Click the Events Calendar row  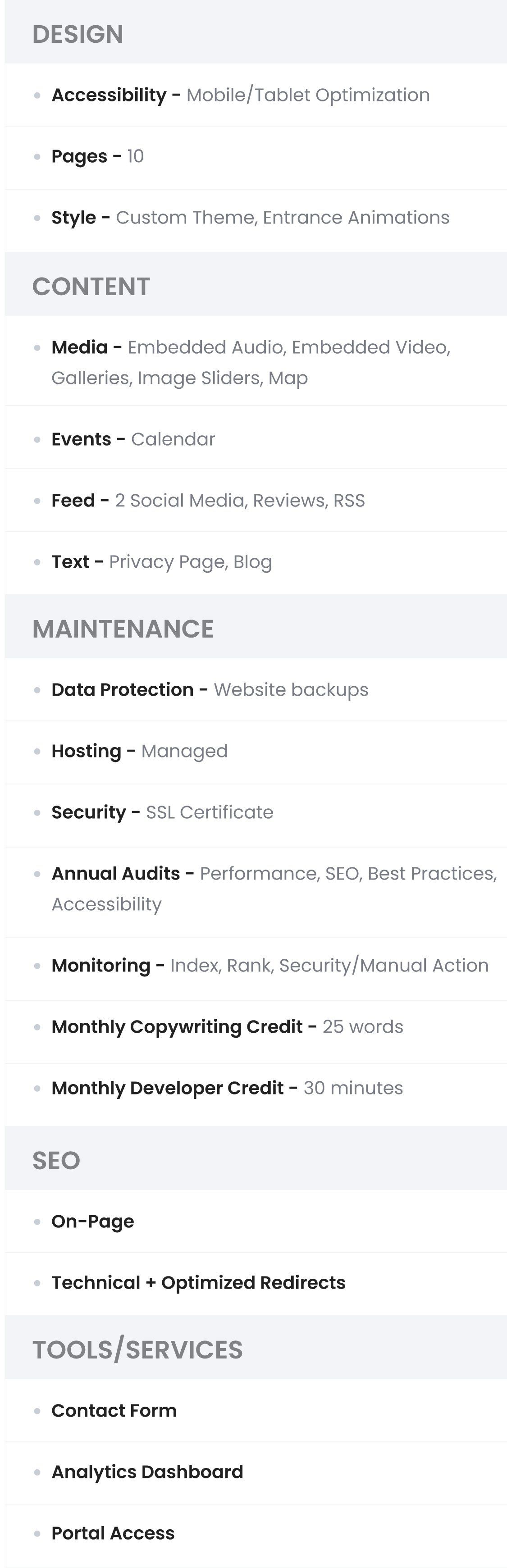(x=256, y=439)
